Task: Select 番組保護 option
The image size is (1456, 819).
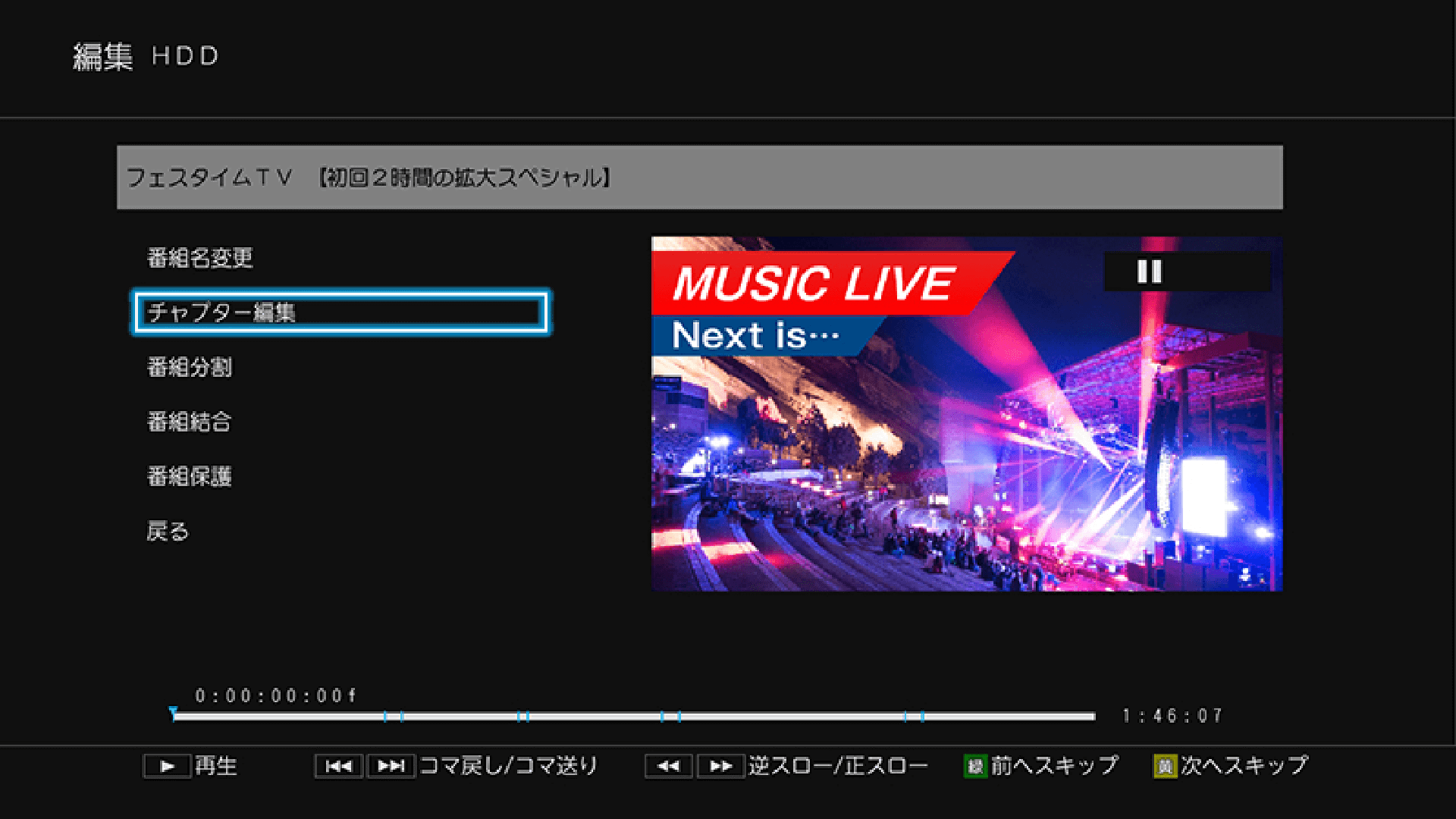Action: coord(190,476)
